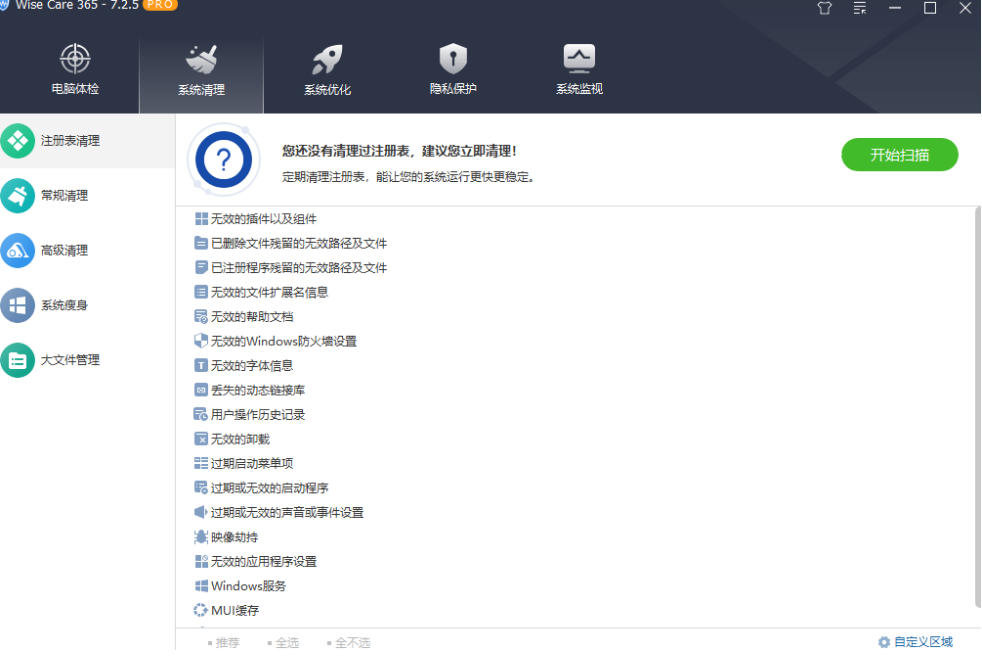Click the 过期启动菜单项 icon
The height and width of the screenshot is (663, 982).
click(x=201, y=463)
